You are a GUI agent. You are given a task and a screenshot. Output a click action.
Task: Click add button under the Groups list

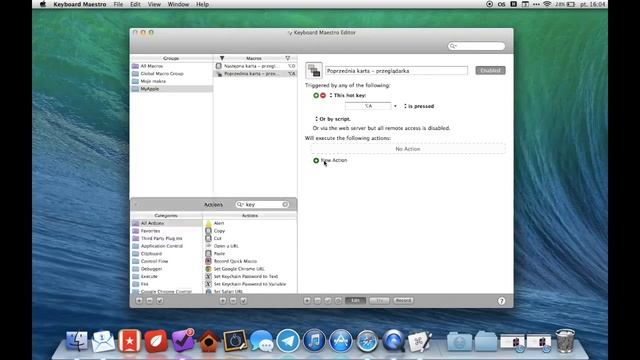(139, 300)
